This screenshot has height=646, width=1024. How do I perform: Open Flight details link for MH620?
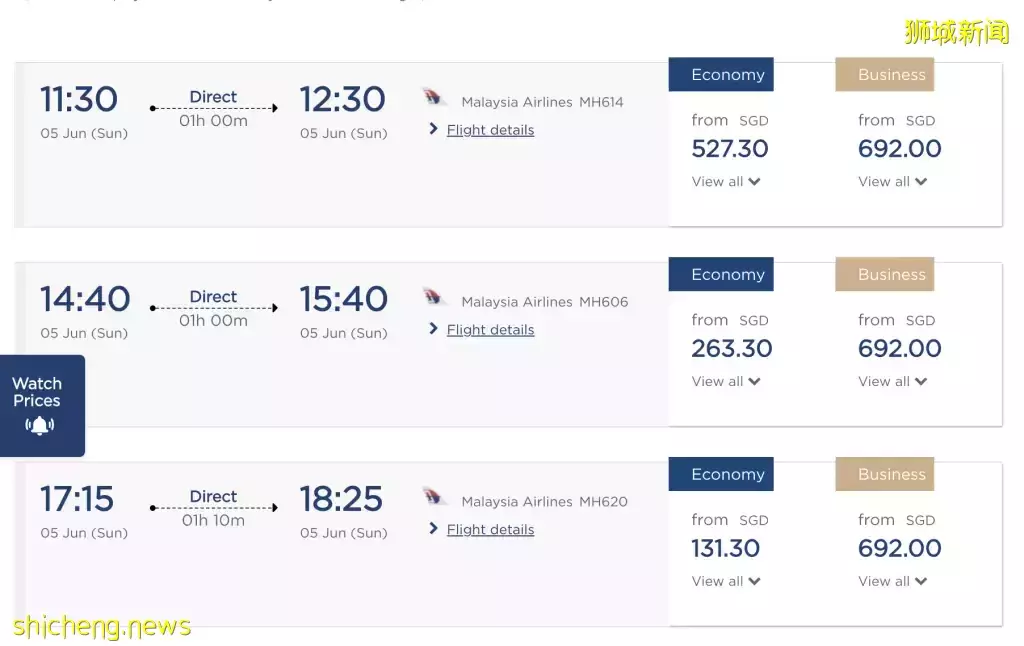[x=490, y=530]
